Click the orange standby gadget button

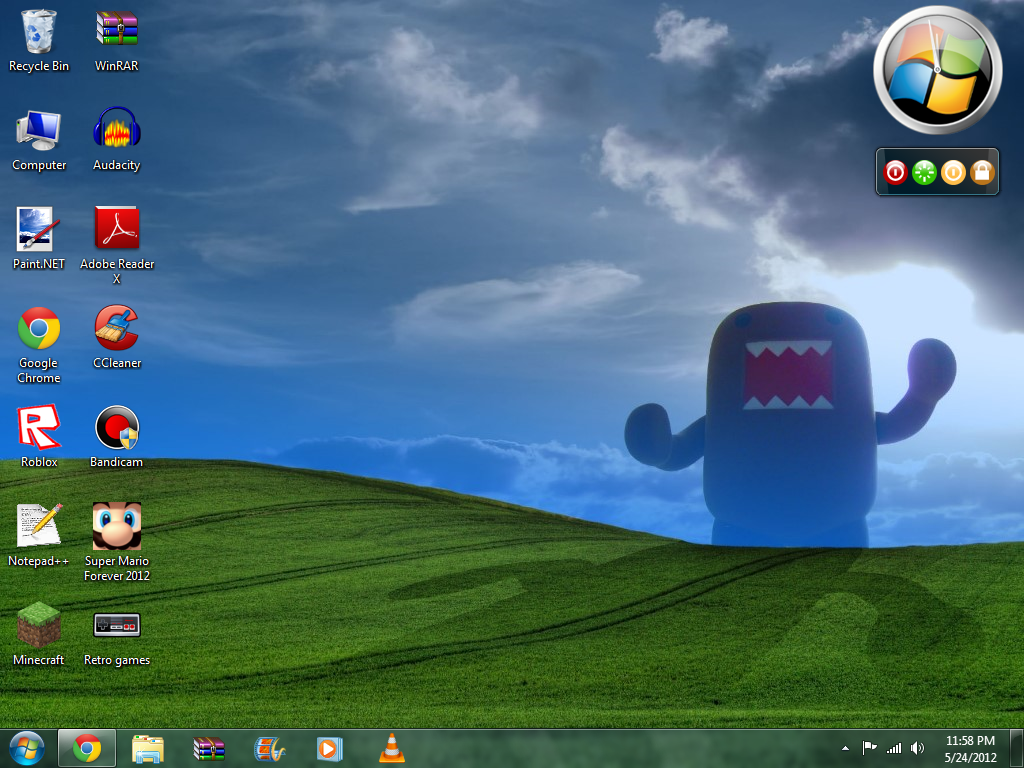click(x=953, y=172)
